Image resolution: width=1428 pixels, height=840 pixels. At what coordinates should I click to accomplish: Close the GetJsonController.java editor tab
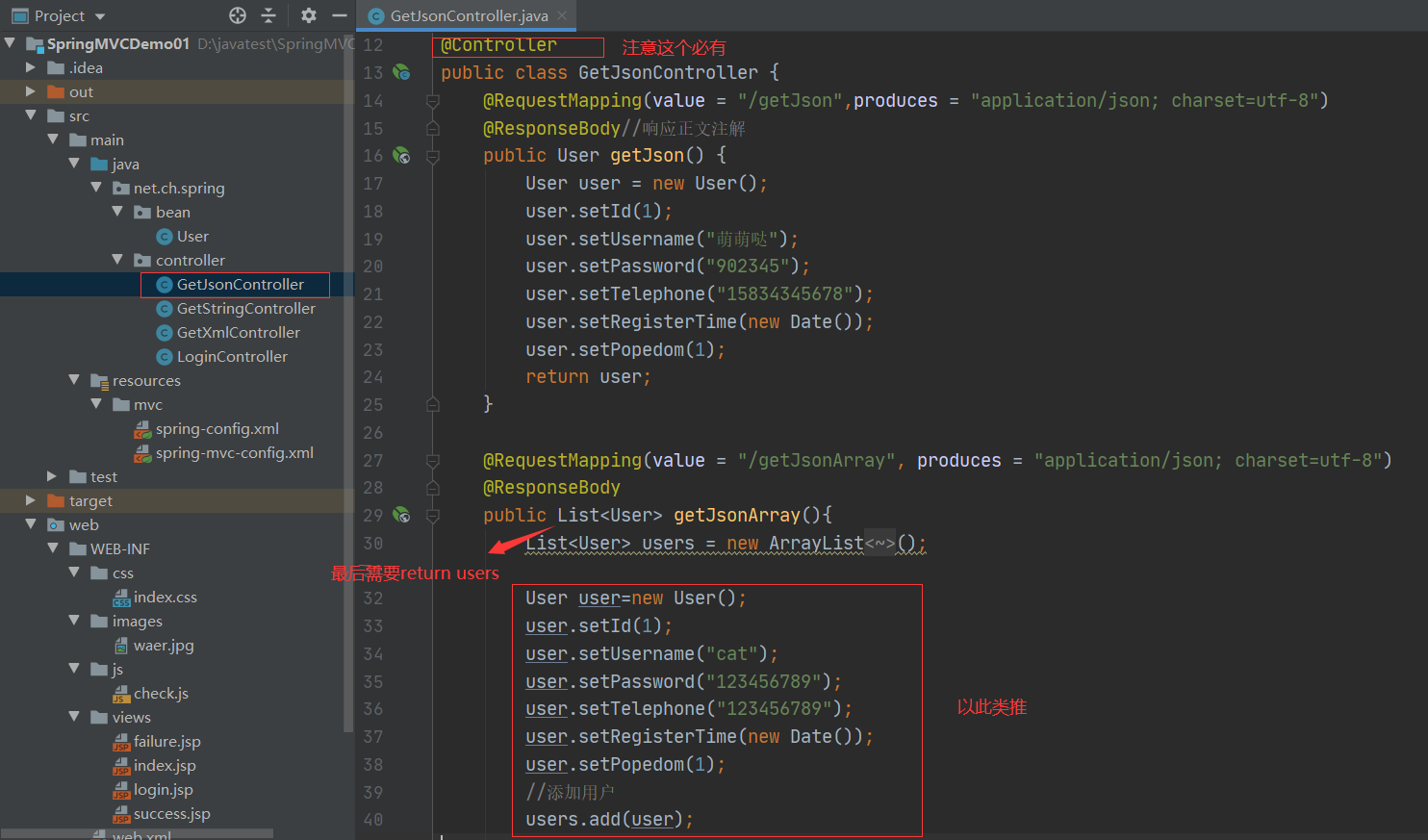pos(562,15)
